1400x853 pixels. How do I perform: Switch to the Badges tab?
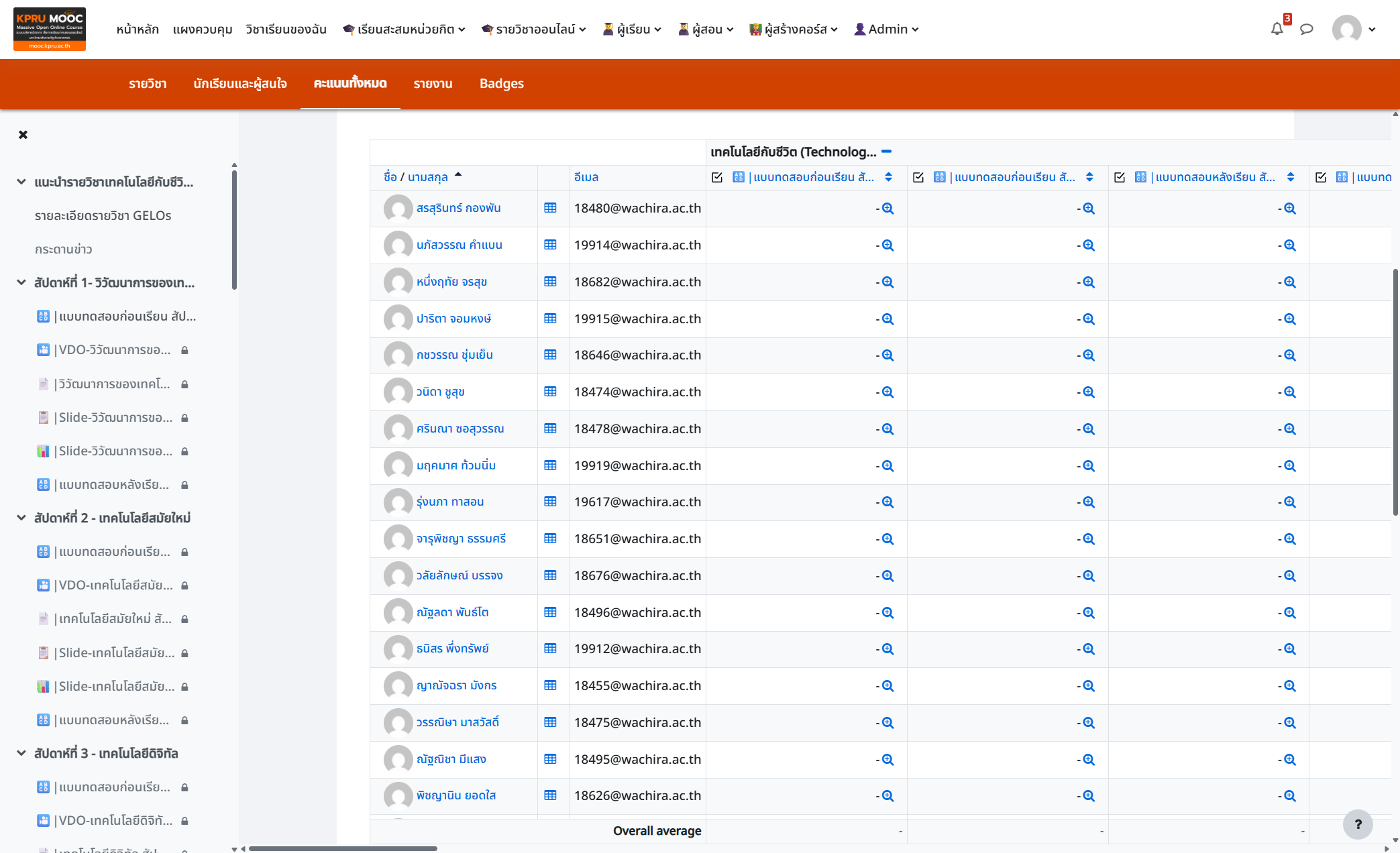(x=501, y=84)
